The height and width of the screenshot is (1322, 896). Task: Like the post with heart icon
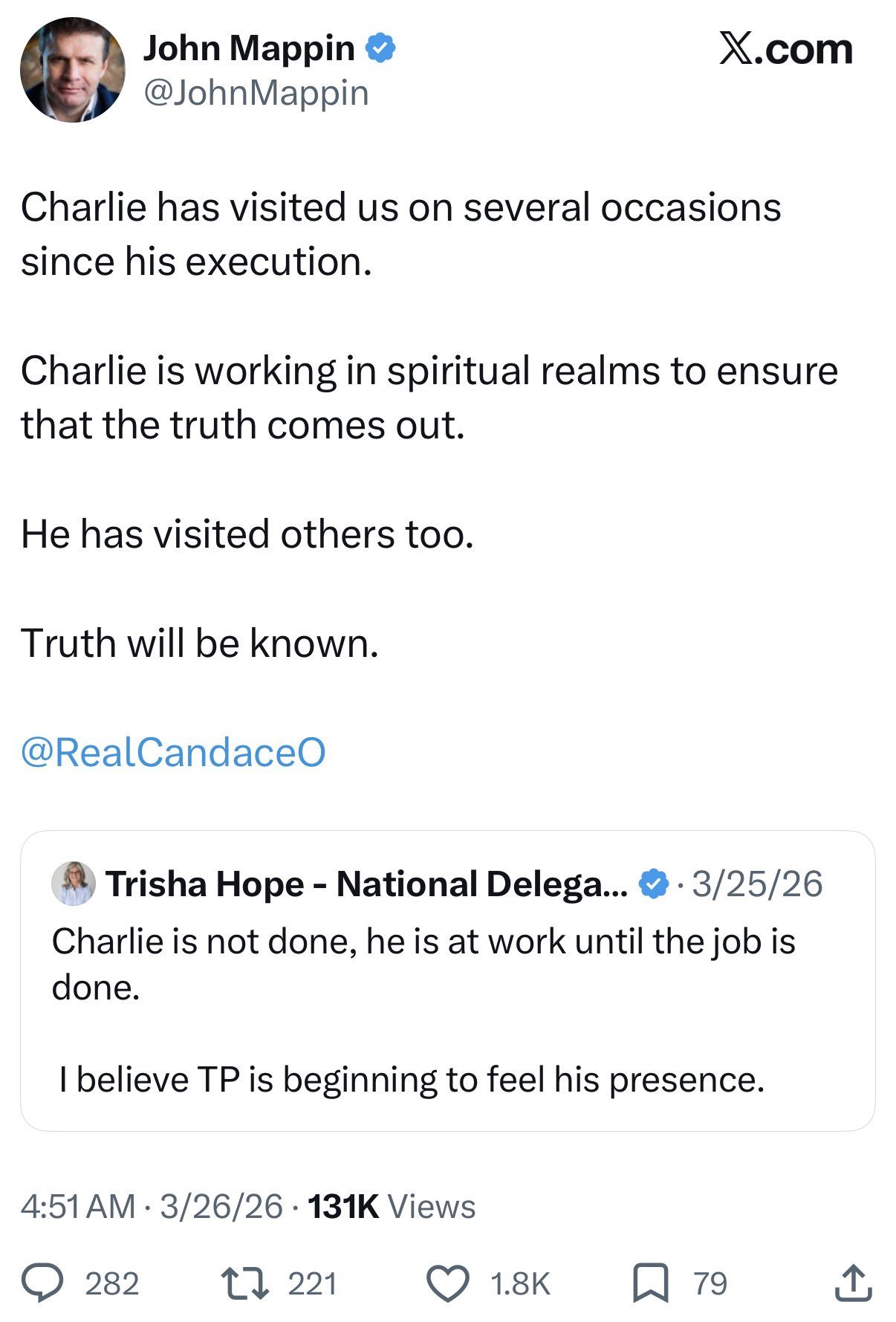tap(447, 1283)
